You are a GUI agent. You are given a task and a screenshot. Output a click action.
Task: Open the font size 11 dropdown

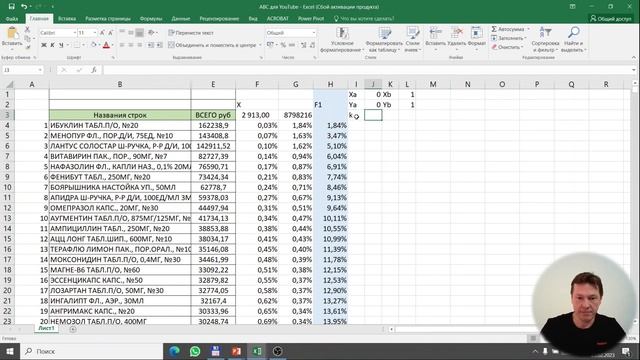point(95,33)
